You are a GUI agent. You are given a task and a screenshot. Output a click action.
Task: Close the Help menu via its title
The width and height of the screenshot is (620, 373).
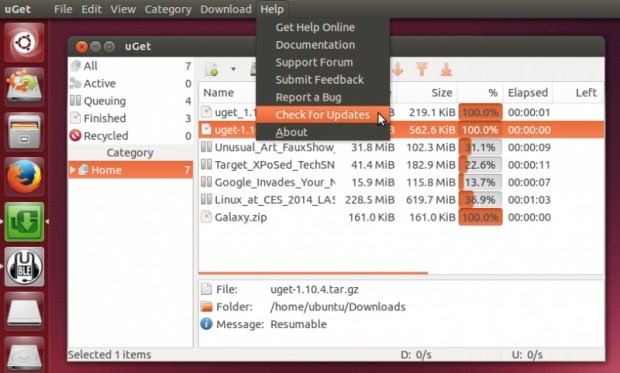(272, 9)
